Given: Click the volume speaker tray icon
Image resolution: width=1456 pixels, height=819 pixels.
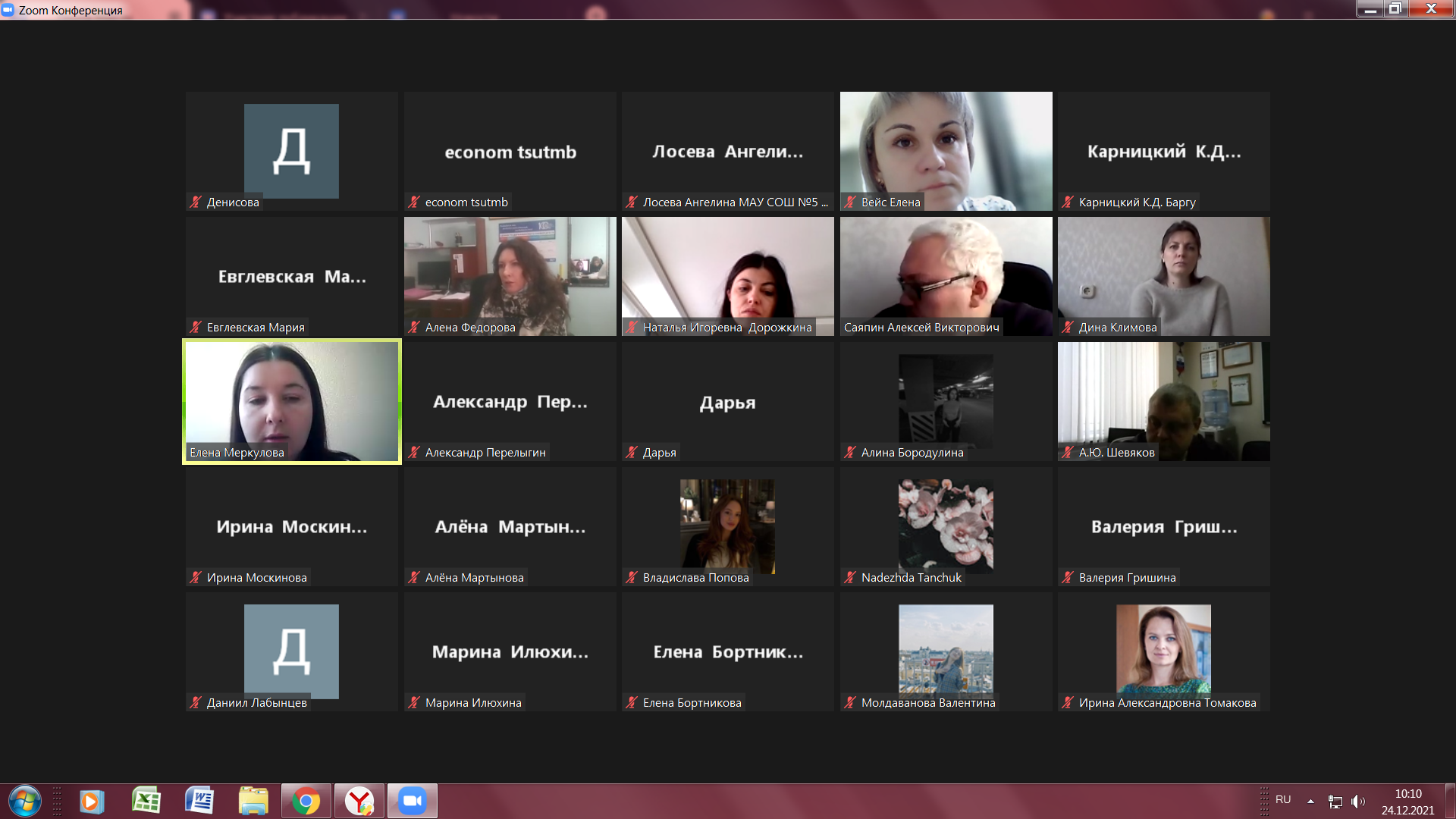Looking at the screenshot, I should pyautogui.click(x=1357, y=802).
